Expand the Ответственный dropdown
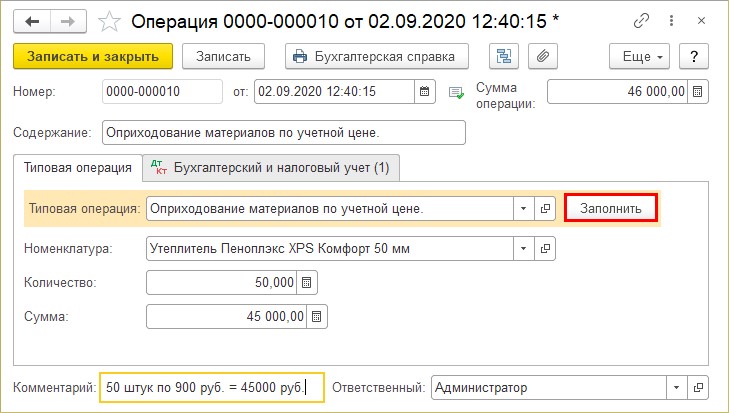 [676, 387]
